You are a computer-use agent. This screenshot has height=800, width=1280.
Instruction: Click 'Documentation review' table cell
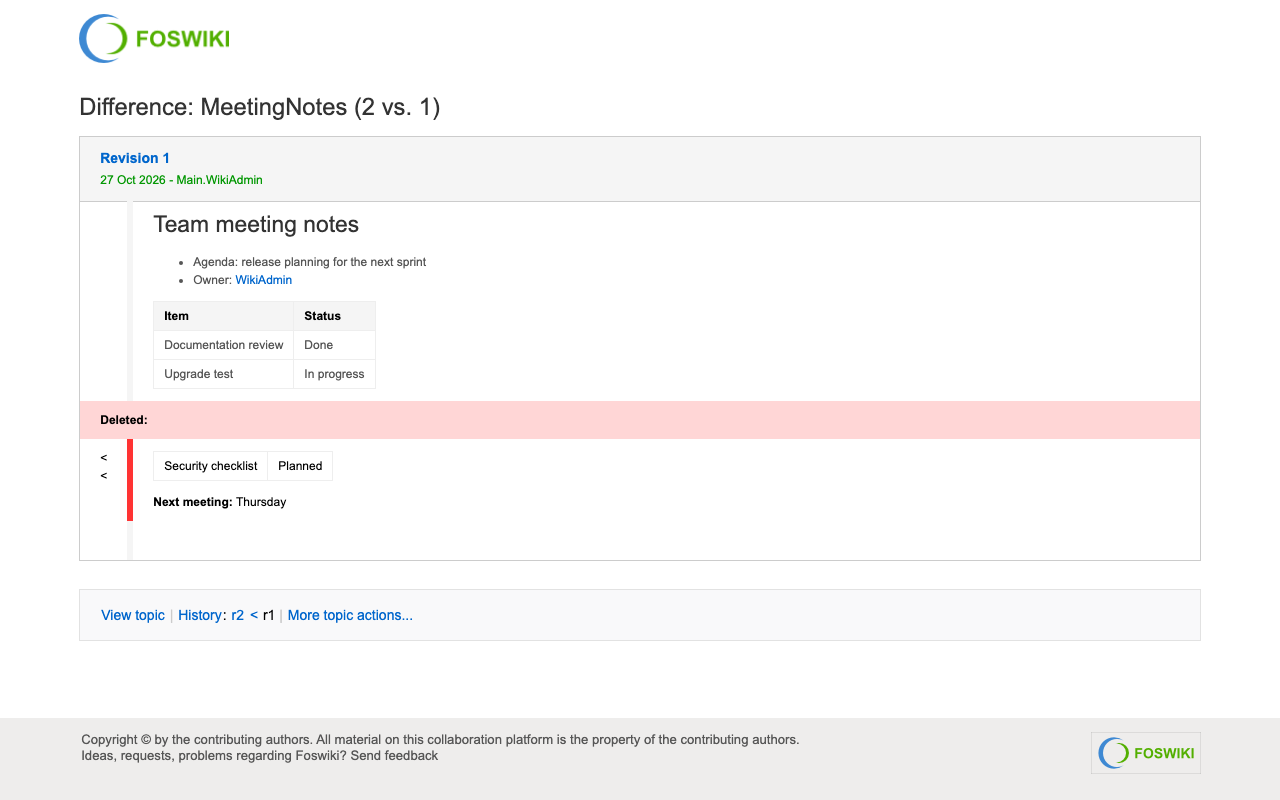(x=223, y=345)
